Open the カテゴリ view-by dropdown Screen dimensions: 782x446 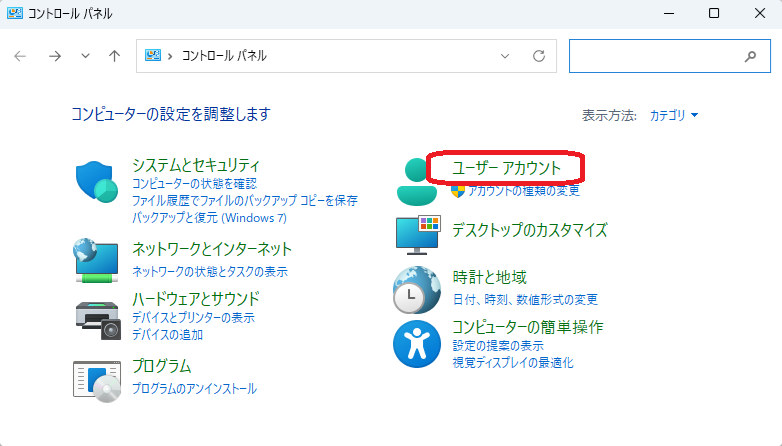pyautogui.click(x=673, y=115)
